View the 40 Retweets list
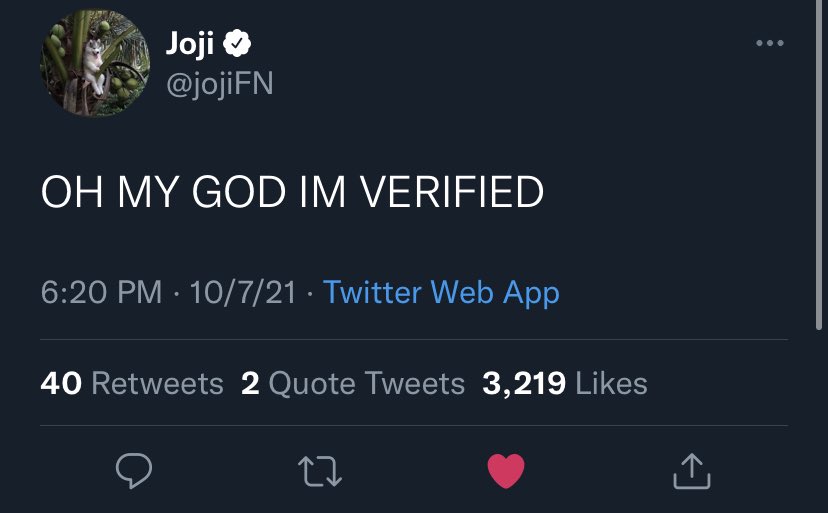This screenshot has height=513, width=828. tap(132, 383)
